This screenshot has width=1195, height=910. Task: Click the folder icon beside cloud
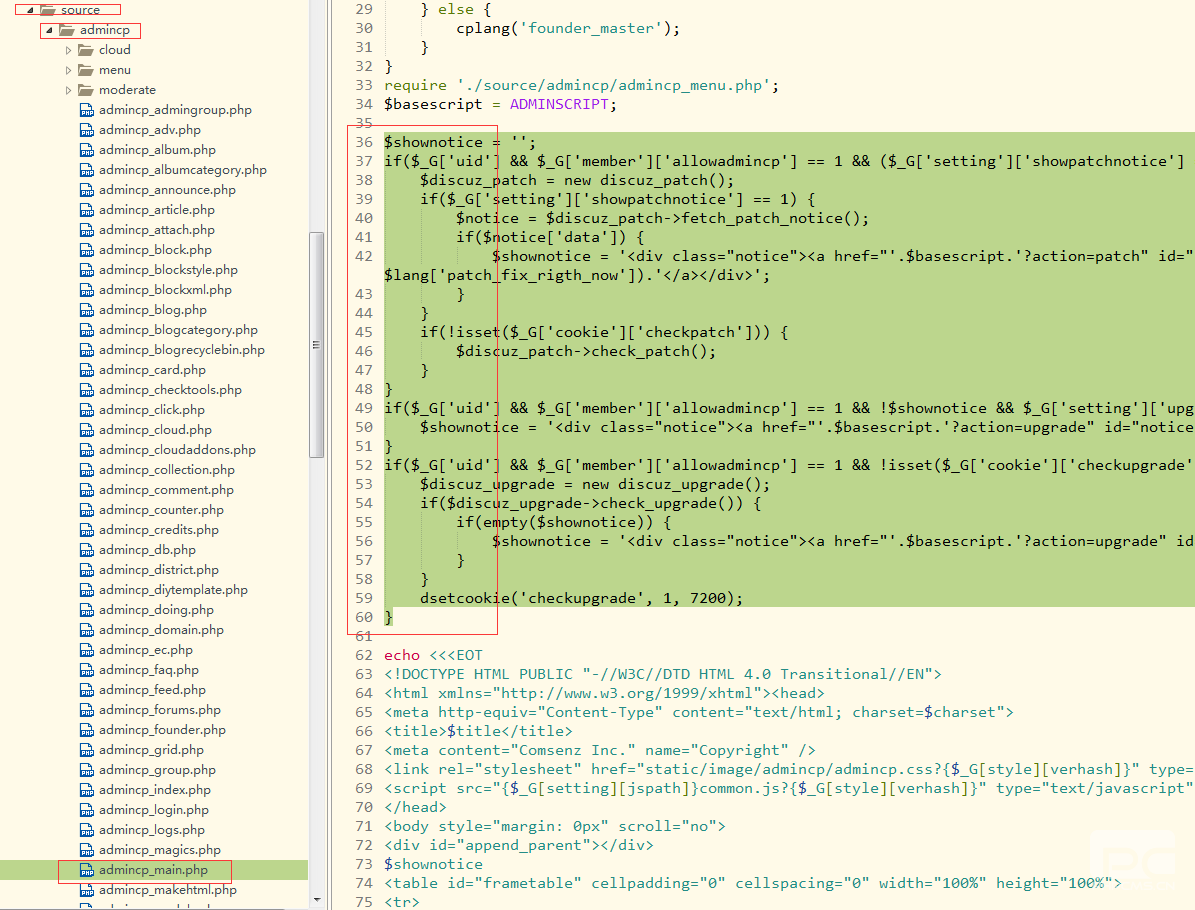coord(85,50)
